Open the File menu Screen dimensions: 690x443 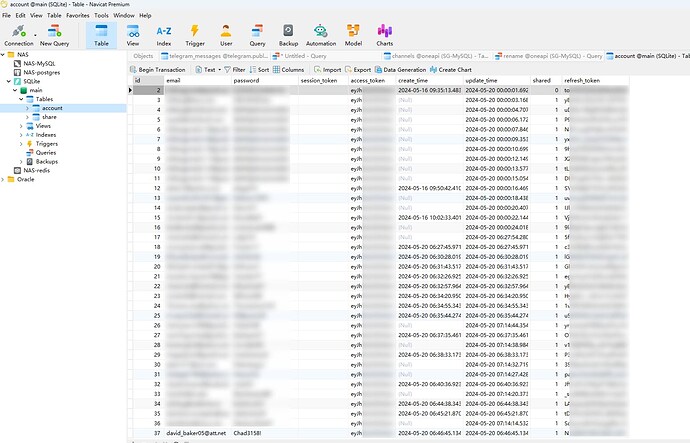7,15
